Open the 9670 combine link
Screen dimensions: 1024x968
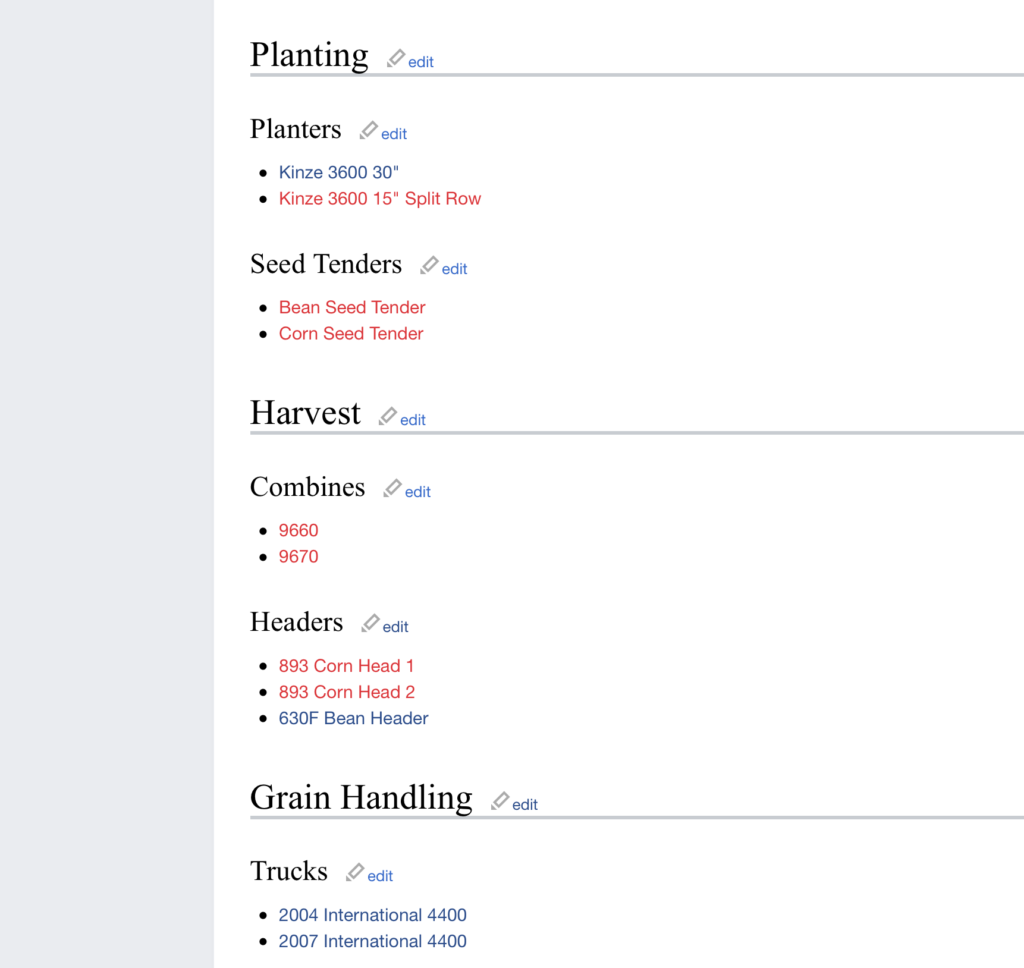pyautogui.click(x=298, y=557)
